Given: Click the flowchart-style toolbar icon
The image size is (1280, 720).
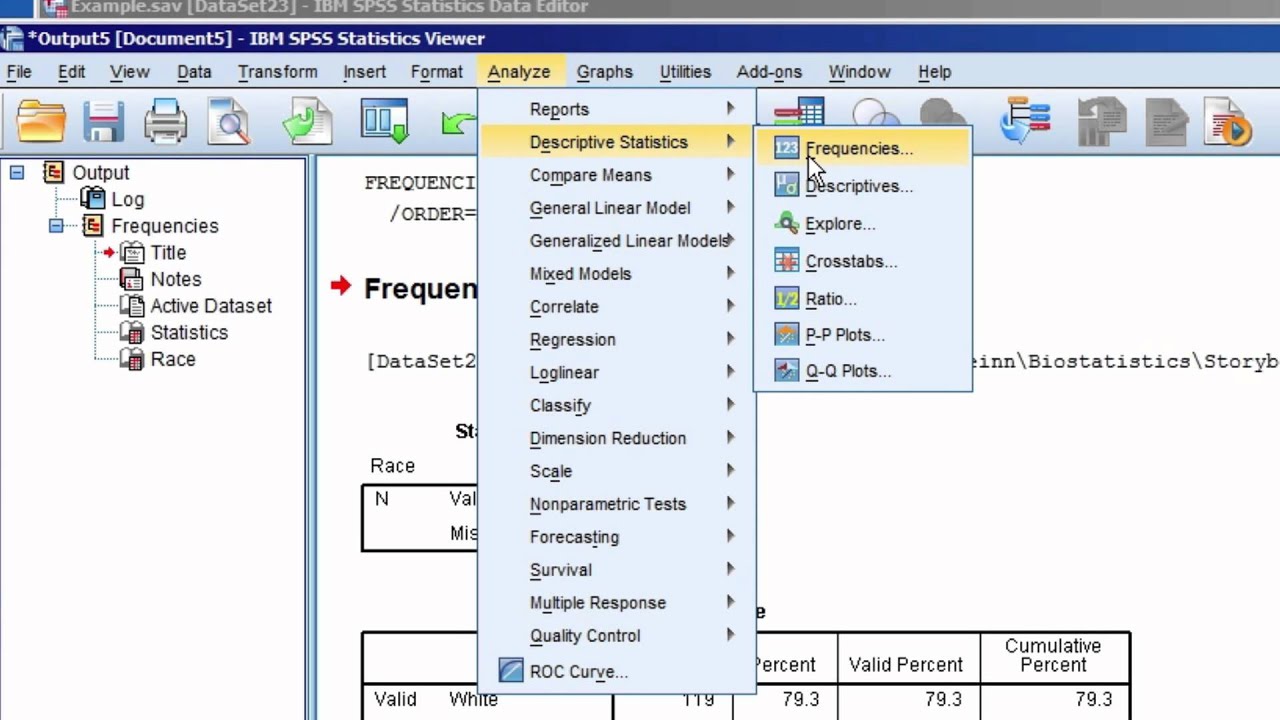Looking at the screenshot, I should click(1025, 121).
